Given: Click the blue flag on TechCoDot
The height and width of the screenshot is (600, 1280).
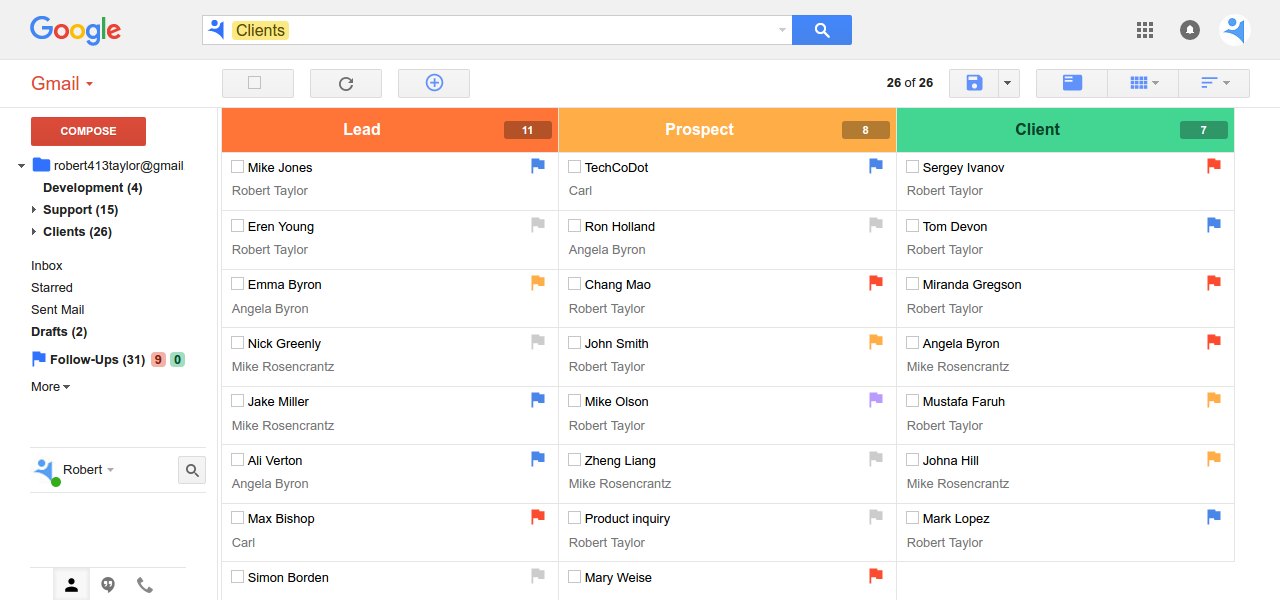Looking at the screenshot, I should click(876, 166).
